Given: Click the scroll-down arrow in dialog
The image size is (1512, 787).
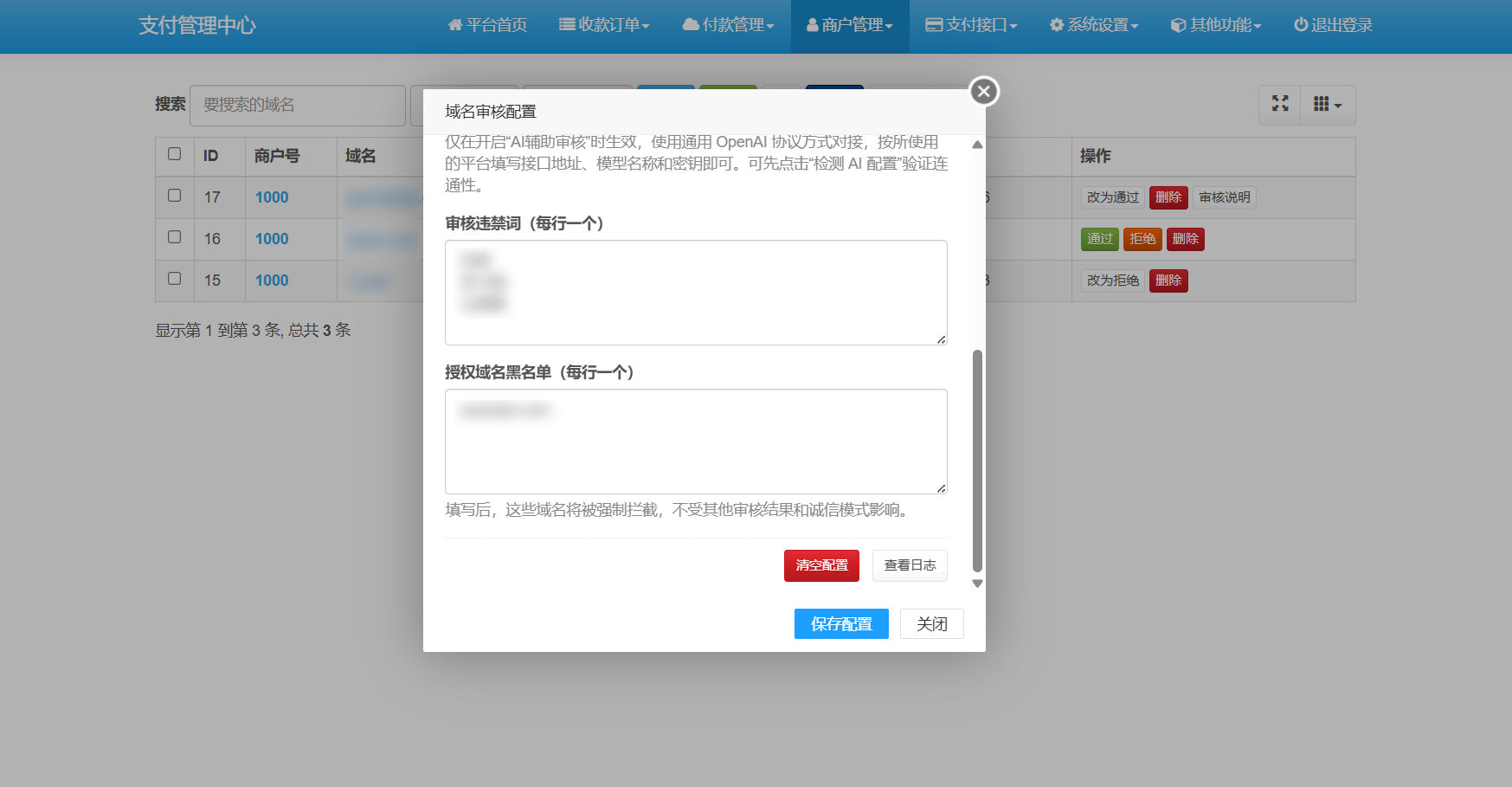Looking at the screenshot, I should 977,584.
